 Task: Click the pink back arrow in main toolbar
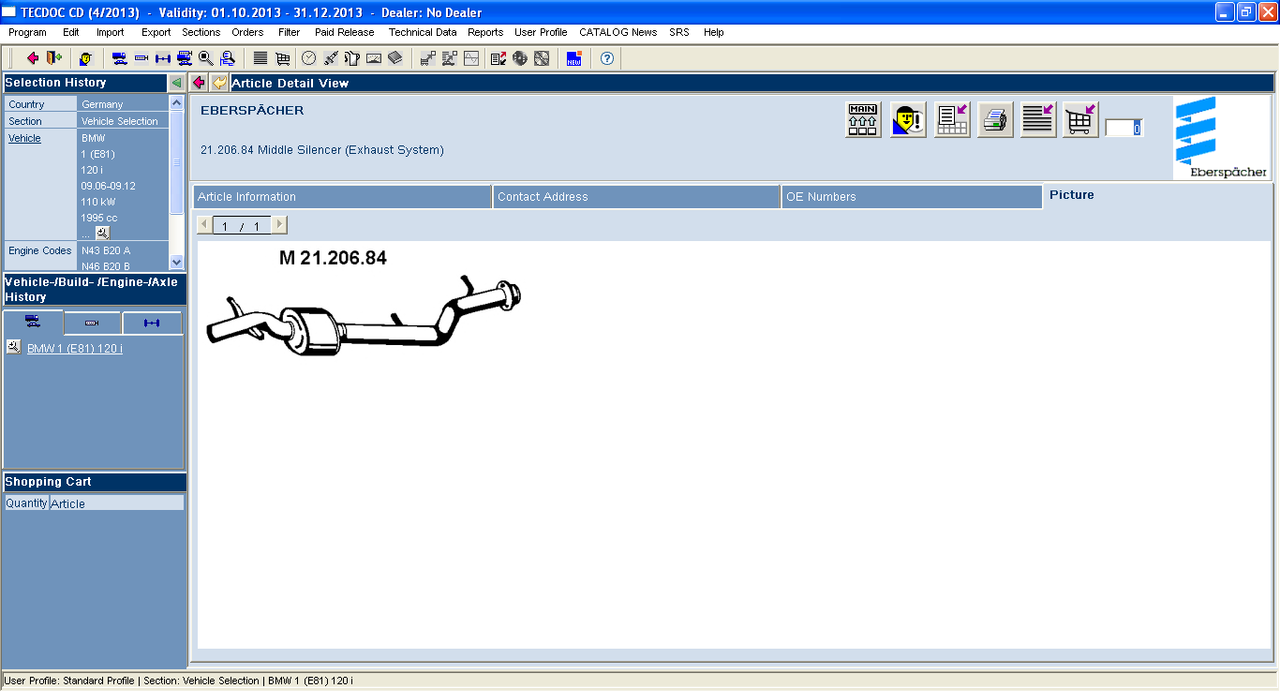point(33,58)
